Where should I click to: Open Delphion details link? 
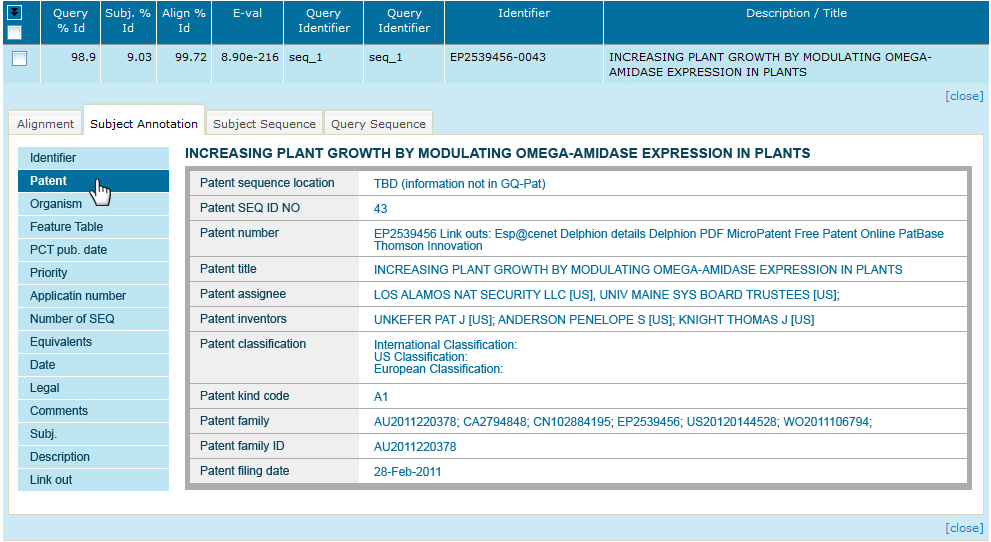click(x=603, y=234)
